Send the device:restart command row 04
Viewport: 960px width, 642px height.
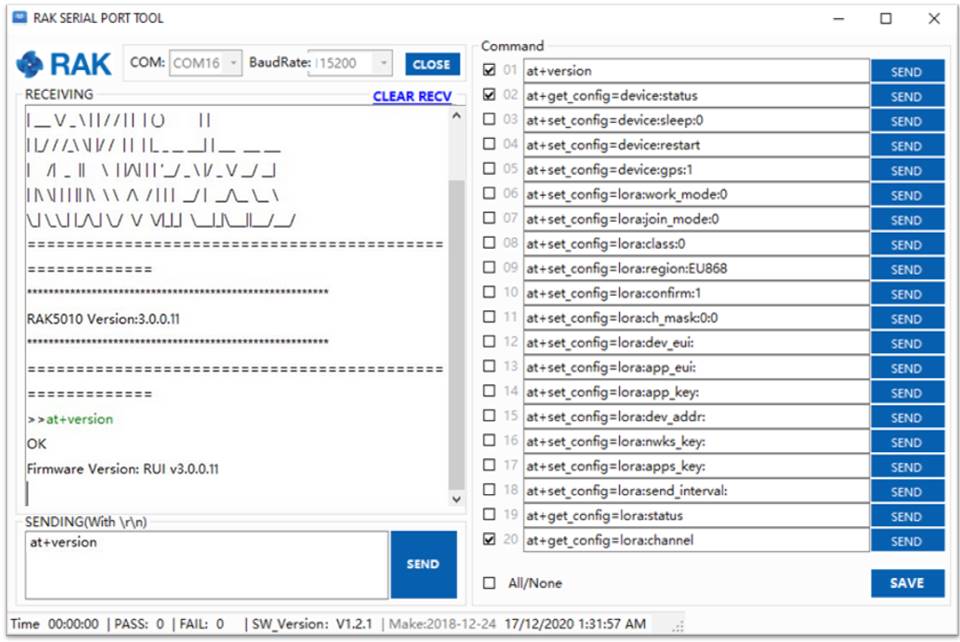[907, 146]
